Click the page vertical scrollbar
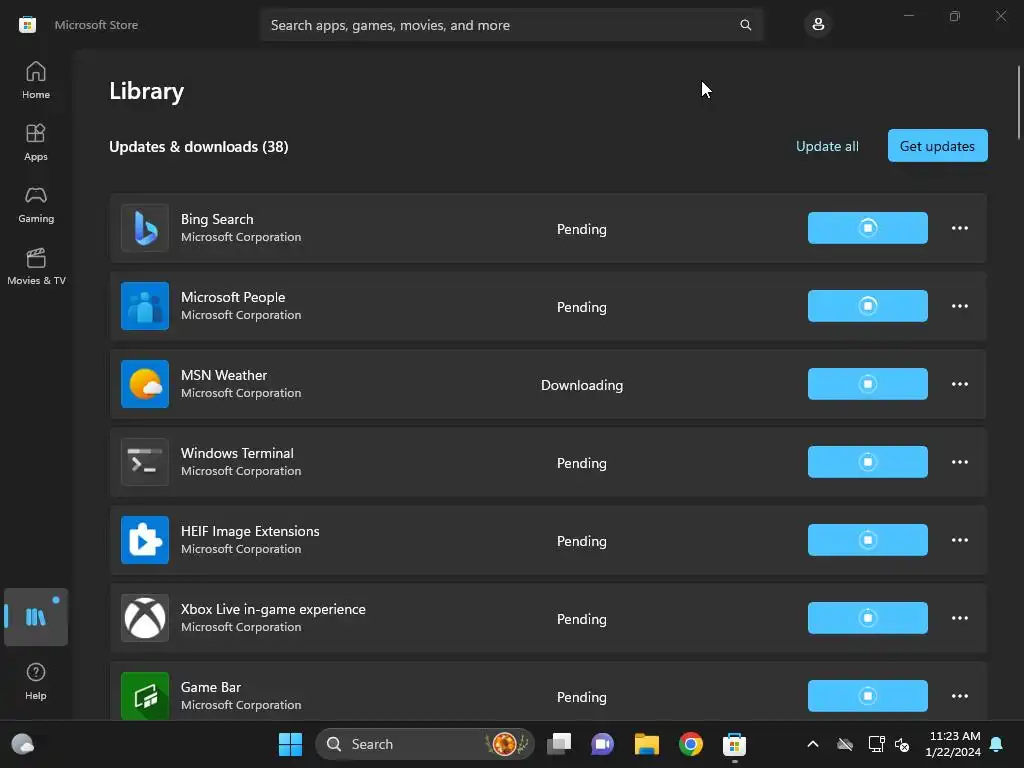This screenshot has width=1024, height=768. coord(1018,103)
